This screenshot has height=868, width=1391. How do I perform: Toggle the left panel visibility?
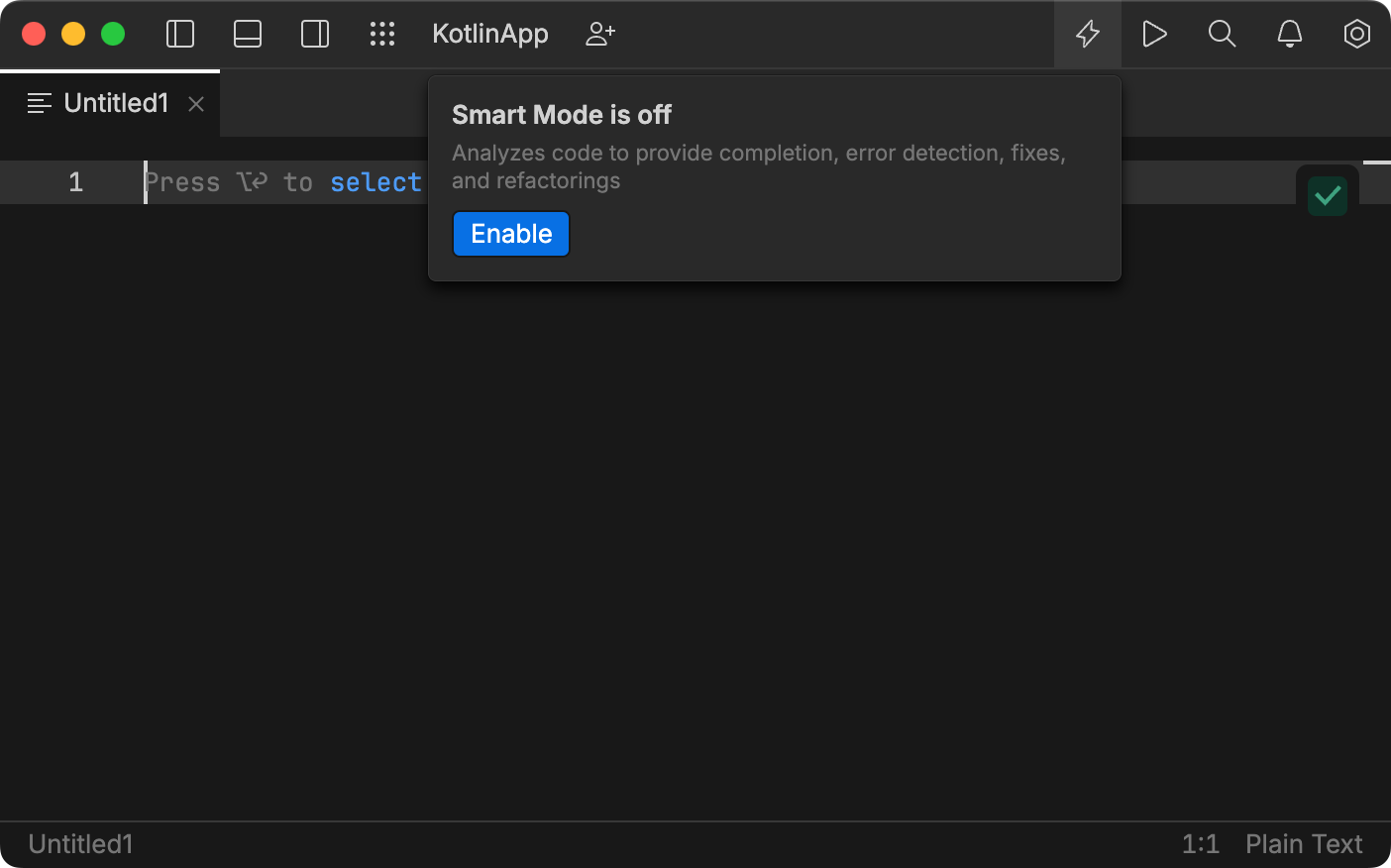(x=179, y=34)
